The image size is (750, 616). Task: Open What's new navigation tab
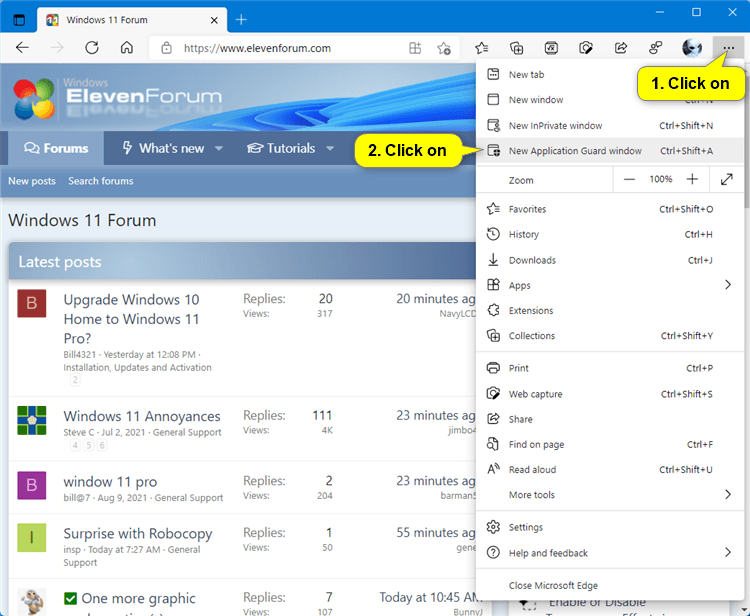click(164, 148)
